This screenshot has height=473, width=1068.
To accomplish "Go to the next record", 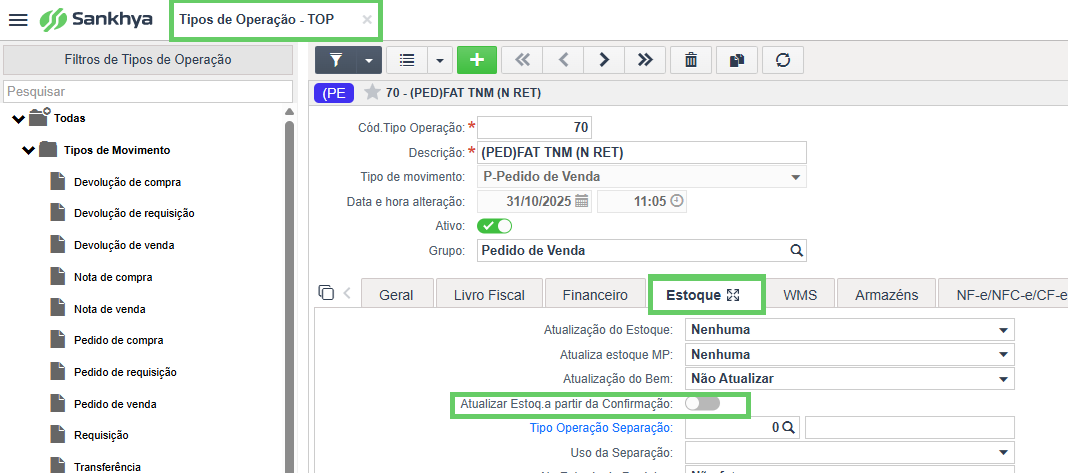I will coord(604,60).
